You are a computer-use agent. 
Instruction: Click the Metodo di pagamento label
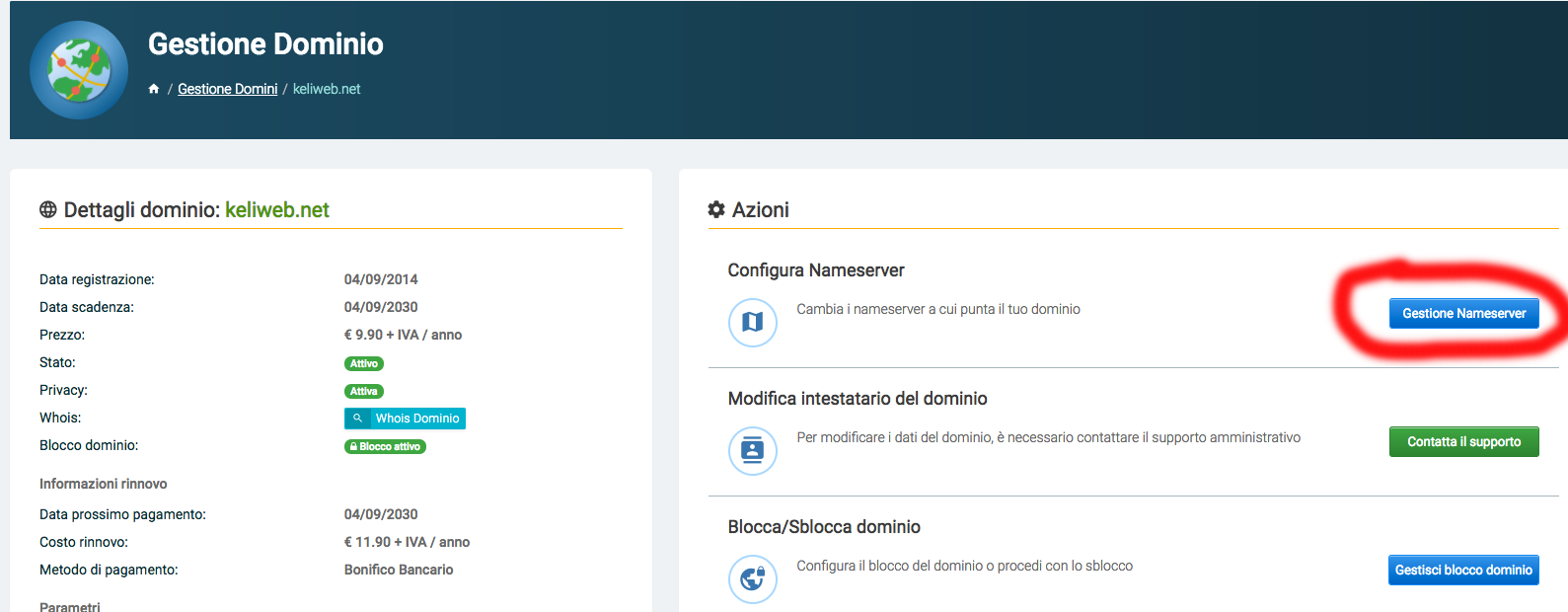(109, 570)
